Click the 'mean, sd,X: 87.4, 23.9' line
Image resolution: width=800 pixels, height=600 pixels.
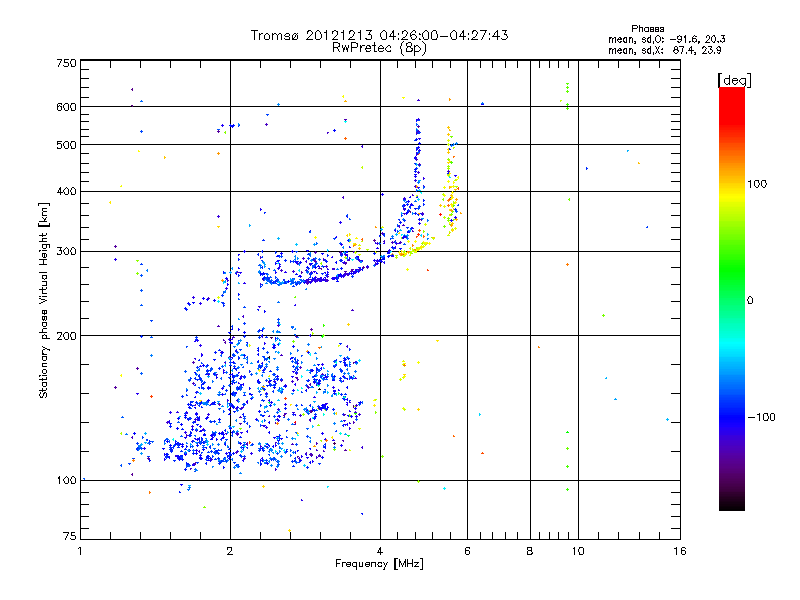665,50
